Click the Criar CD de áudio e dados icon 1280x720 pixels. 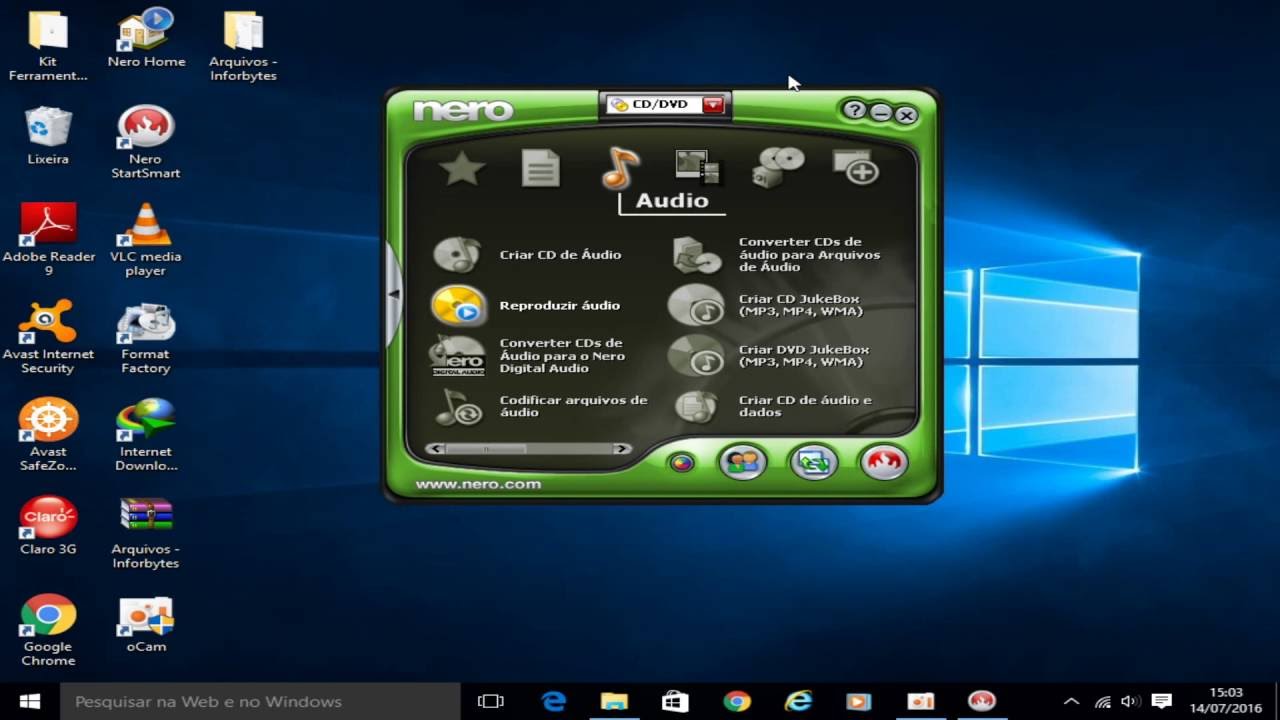(696, 407)
